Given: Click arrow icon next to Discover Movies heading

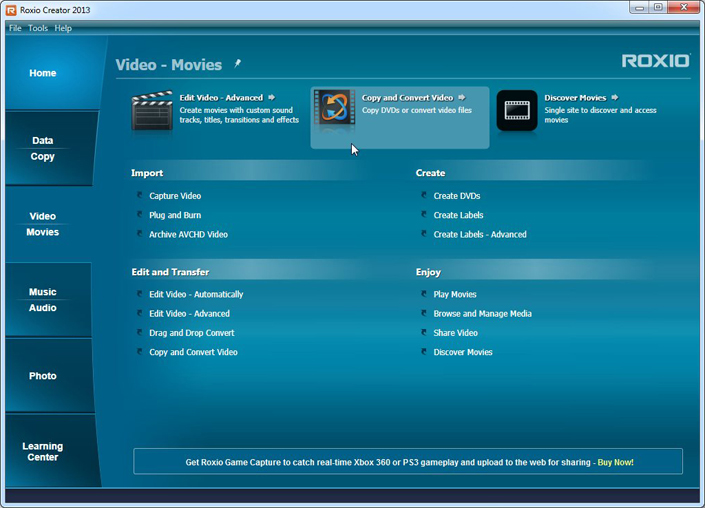Looking at the screenshot, I should point(615,97).
